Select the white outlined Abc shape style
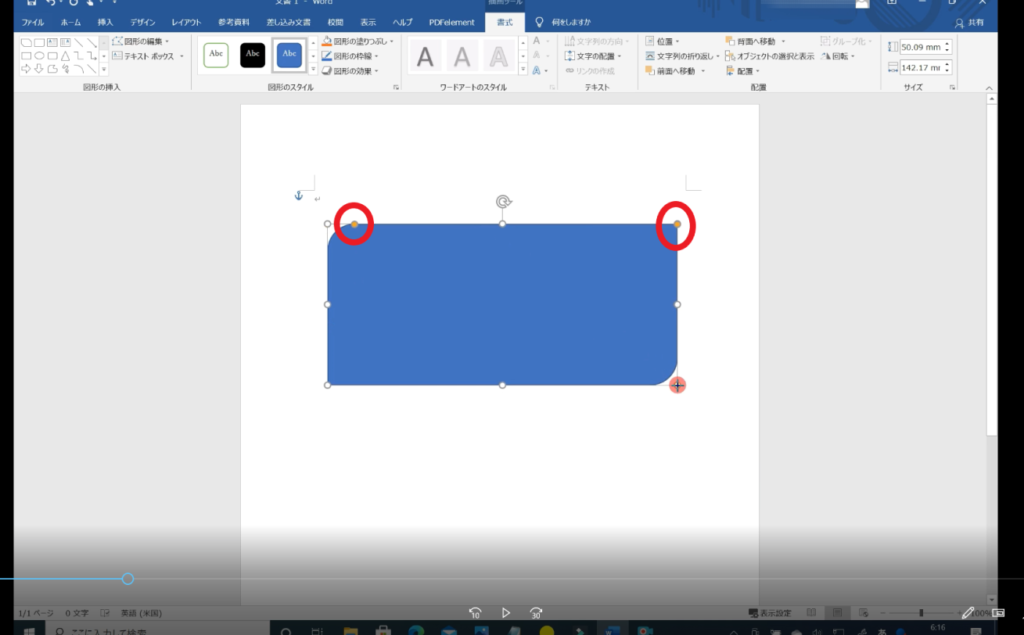The image size is (1024, 635). (x=216, y=54)
